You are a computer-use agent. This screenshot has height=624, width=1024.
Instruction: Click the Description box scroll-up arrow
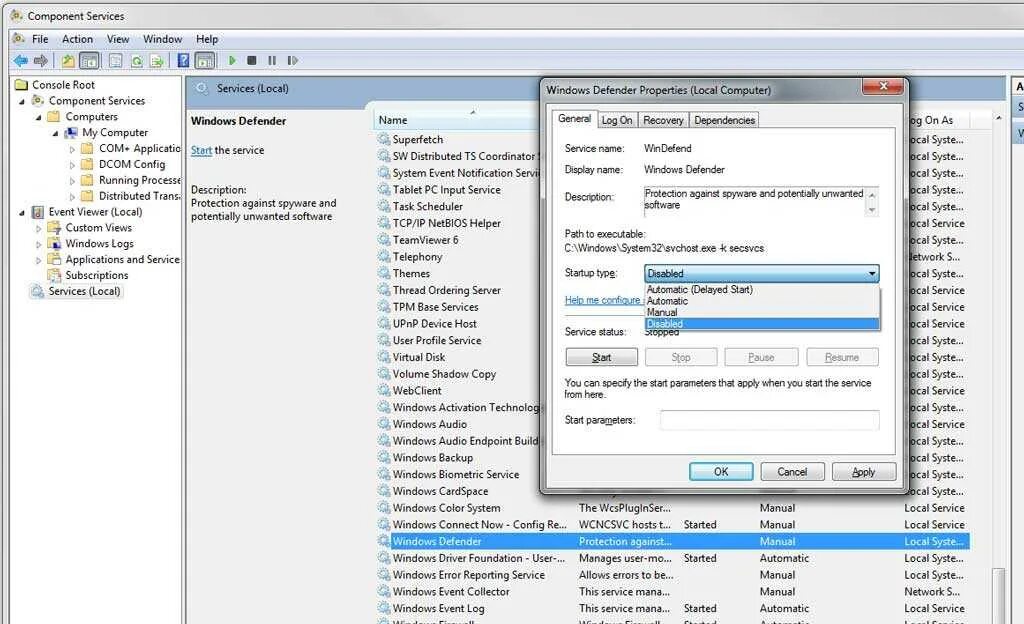click(x=871, y=195)
